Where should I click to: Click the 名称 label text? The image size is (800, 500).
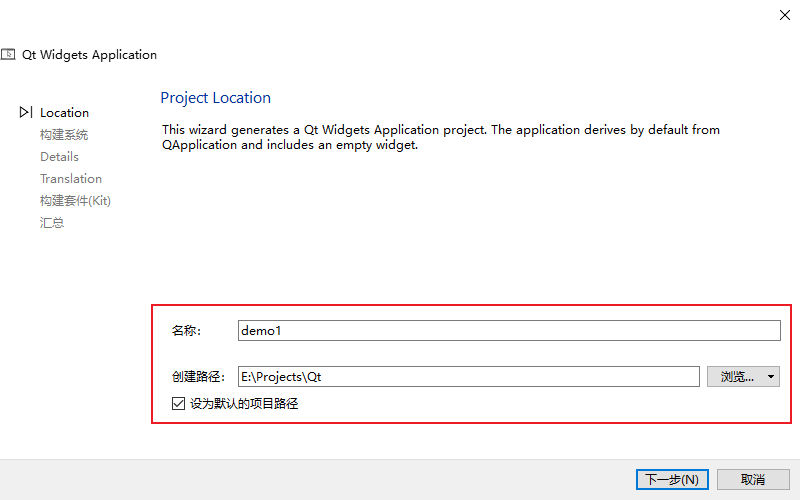click(186, 330)
